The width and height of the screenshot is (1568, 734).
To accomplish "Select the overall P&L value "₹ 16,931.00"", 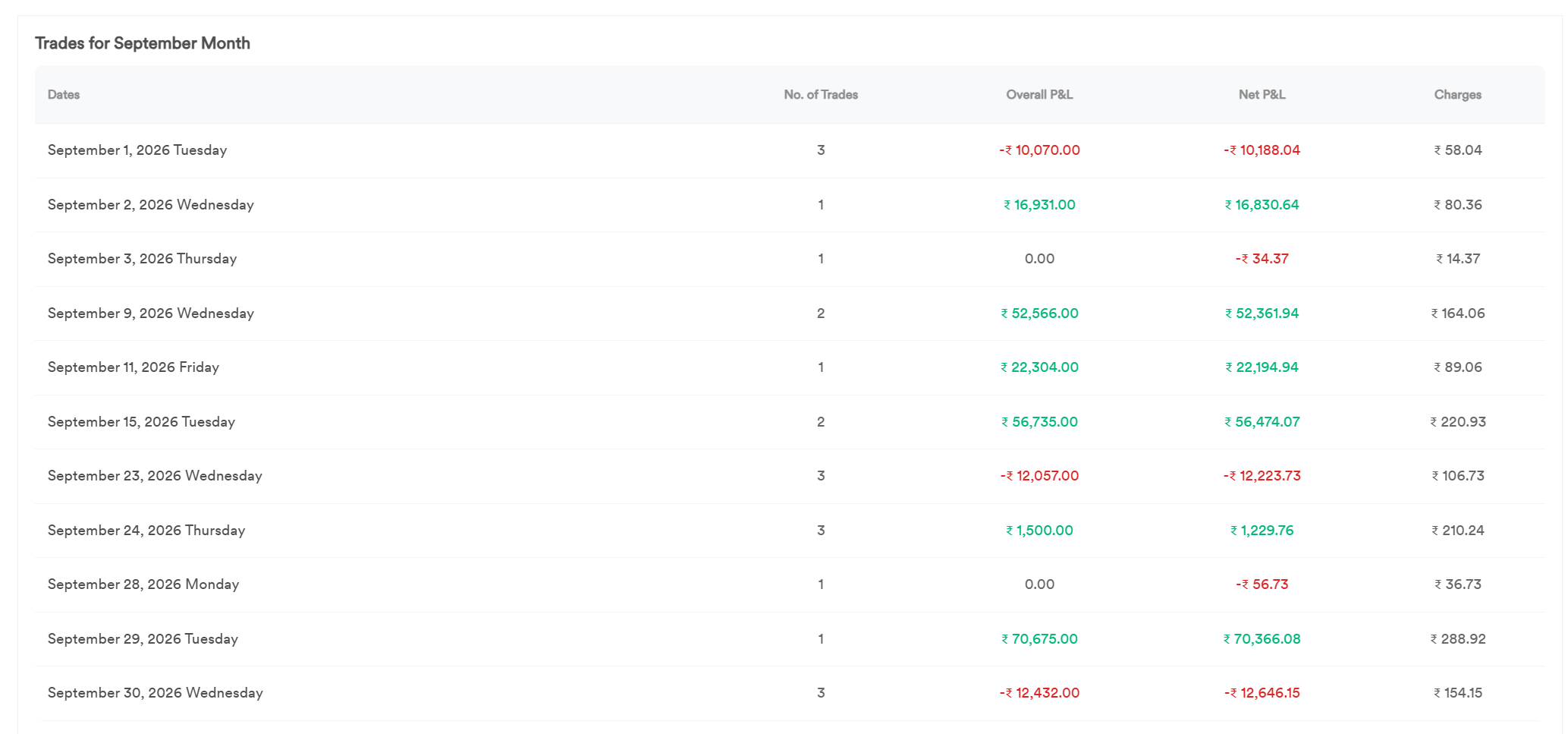I will coord(1039,205).
